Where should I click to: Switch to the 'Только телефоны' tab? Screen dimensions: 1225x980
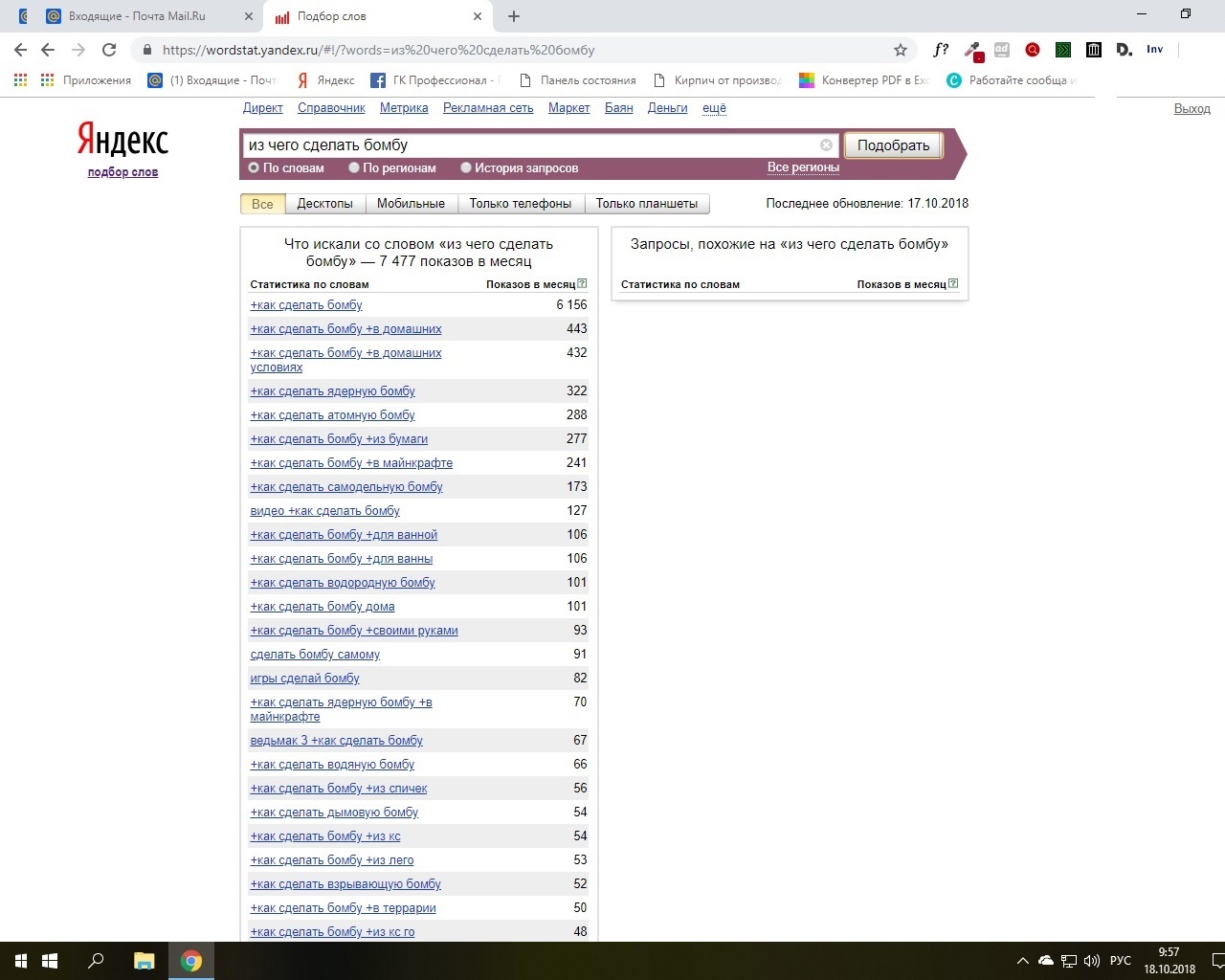coord(520,204)
